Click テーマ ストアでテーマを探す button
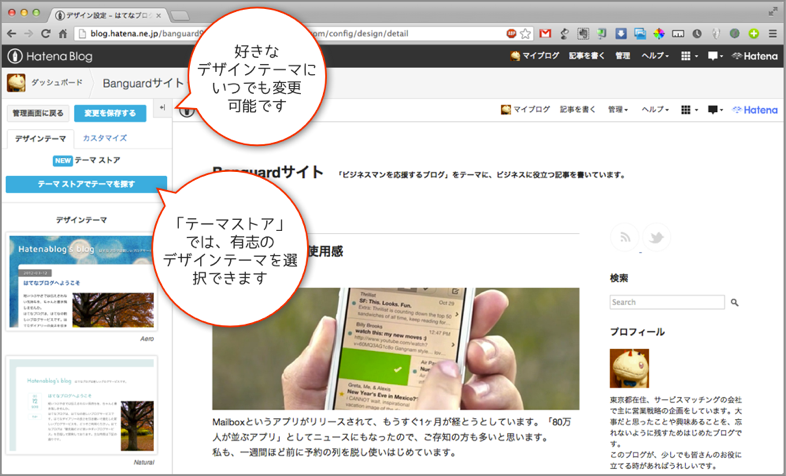 click(x=86, y=184)
